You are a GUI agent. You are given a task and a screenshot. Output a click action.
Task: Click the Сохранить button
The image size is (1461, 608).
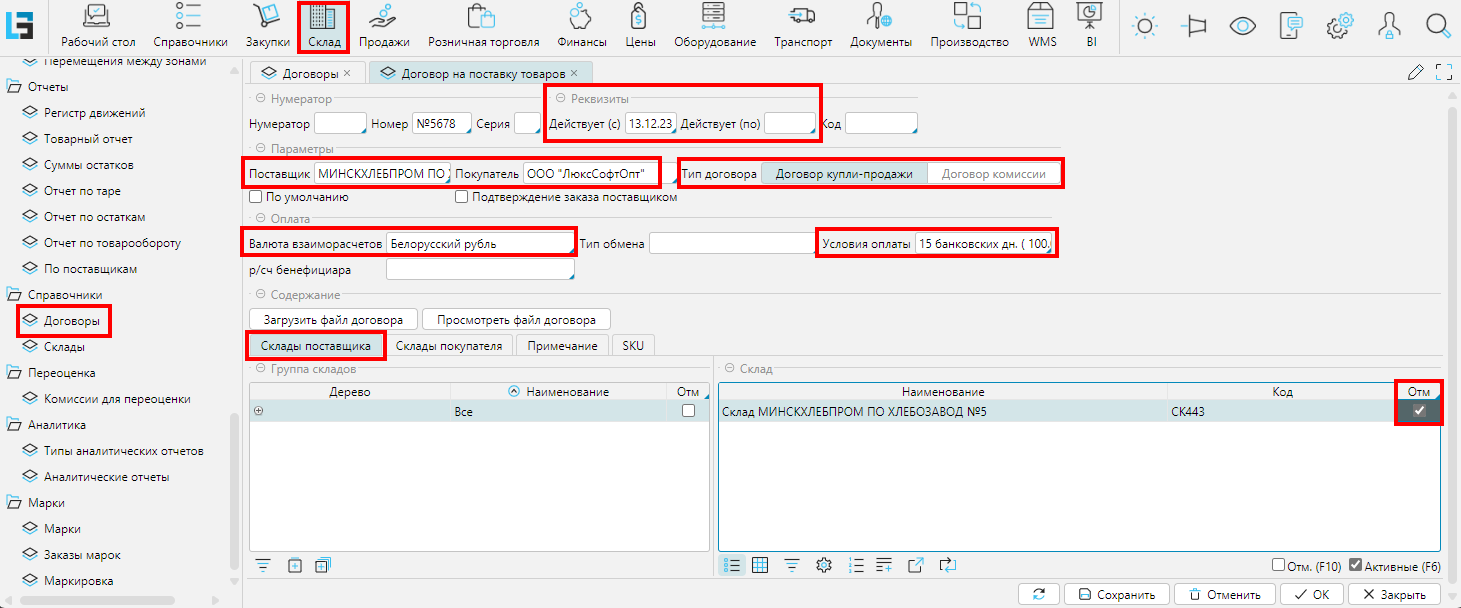tap(1115, 594)
